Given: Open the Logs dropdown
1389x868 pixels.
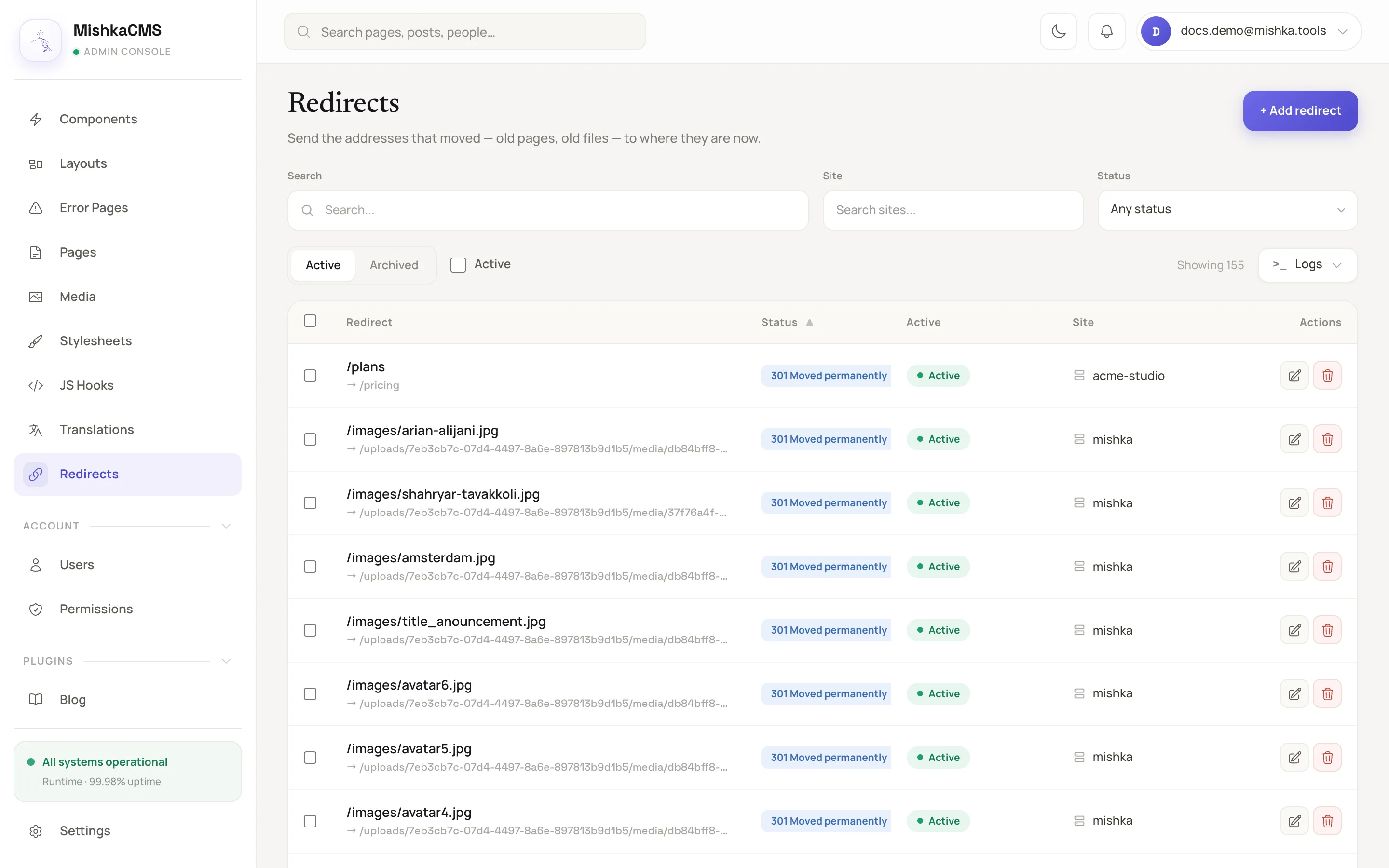Looking at the screenshot, I should 1307,265.
